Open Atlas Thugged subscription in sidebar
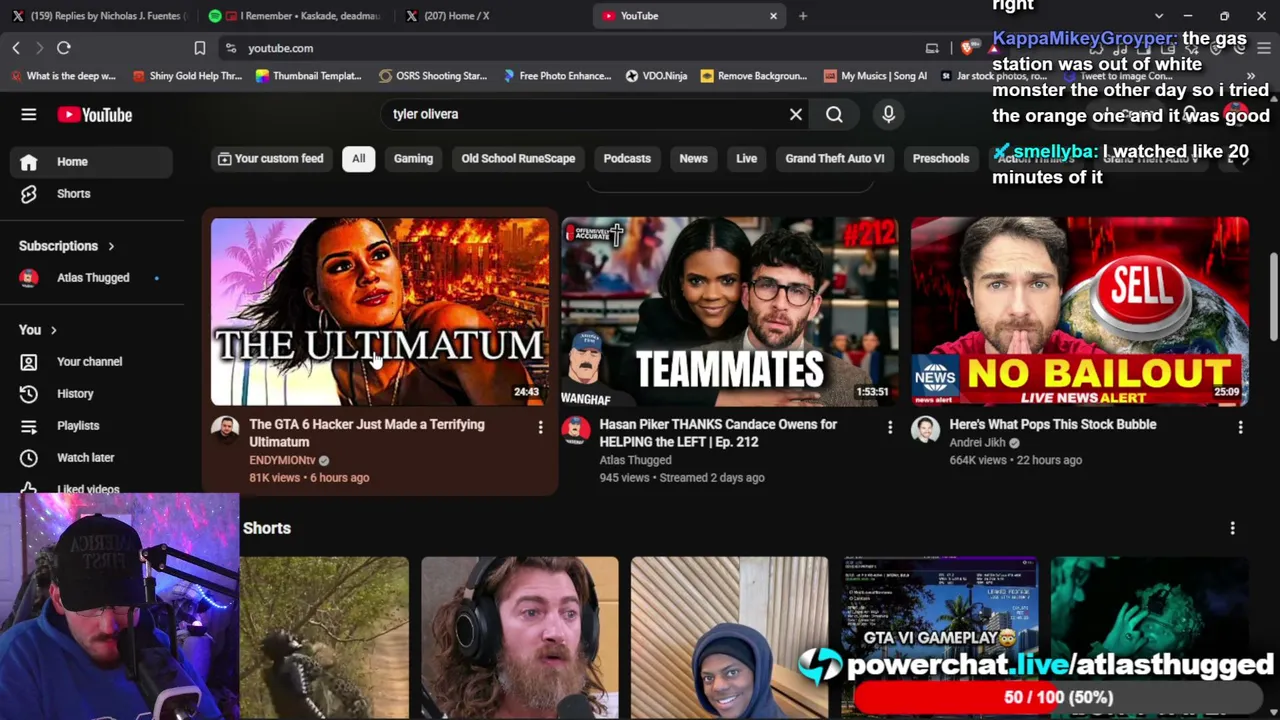This screenshot has width=1280, height=720. [91, 278]
